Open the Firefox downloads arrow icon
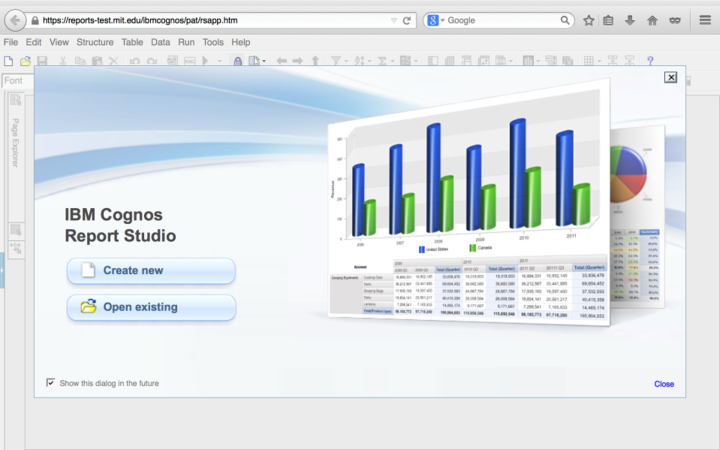 point(630,20)
